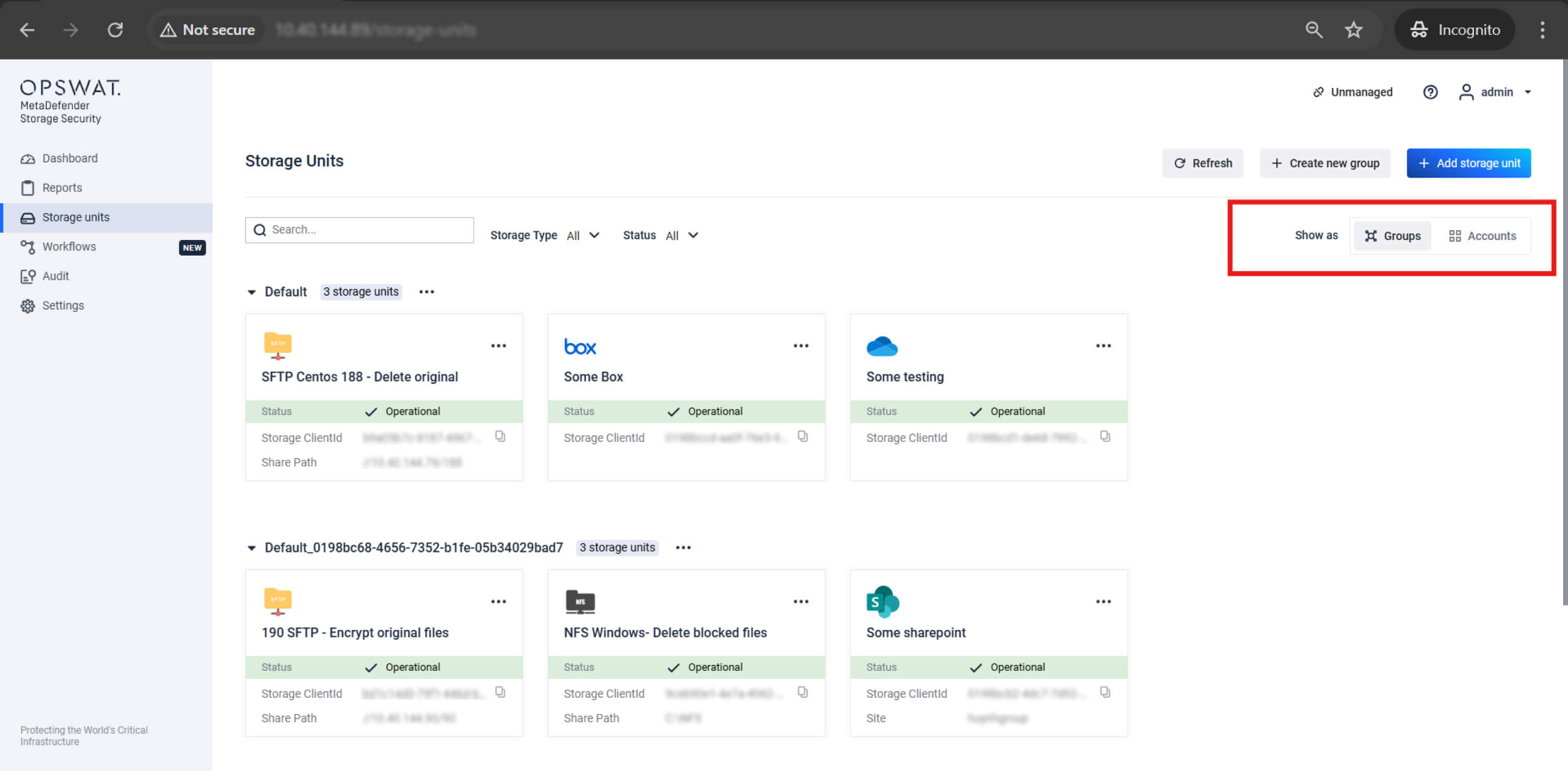Keep Show as set to Groups
Viewport: 1568px width, 771px height.
click(x=1392, y=236)
